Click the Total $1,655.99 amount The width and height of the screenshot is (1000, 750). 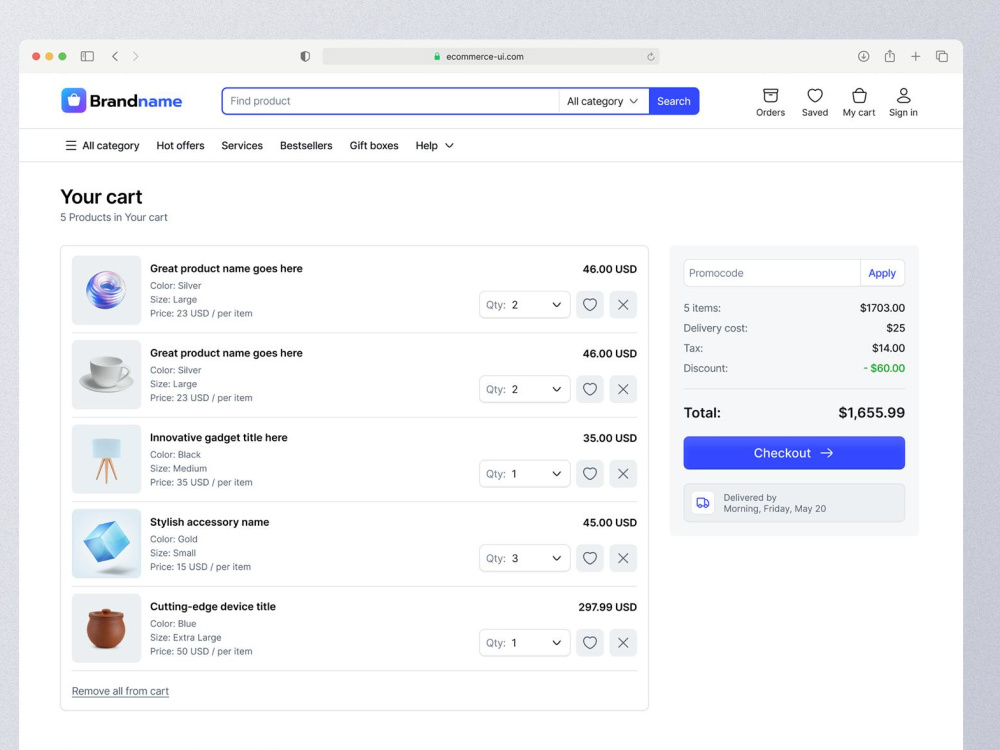click(871, 413)
